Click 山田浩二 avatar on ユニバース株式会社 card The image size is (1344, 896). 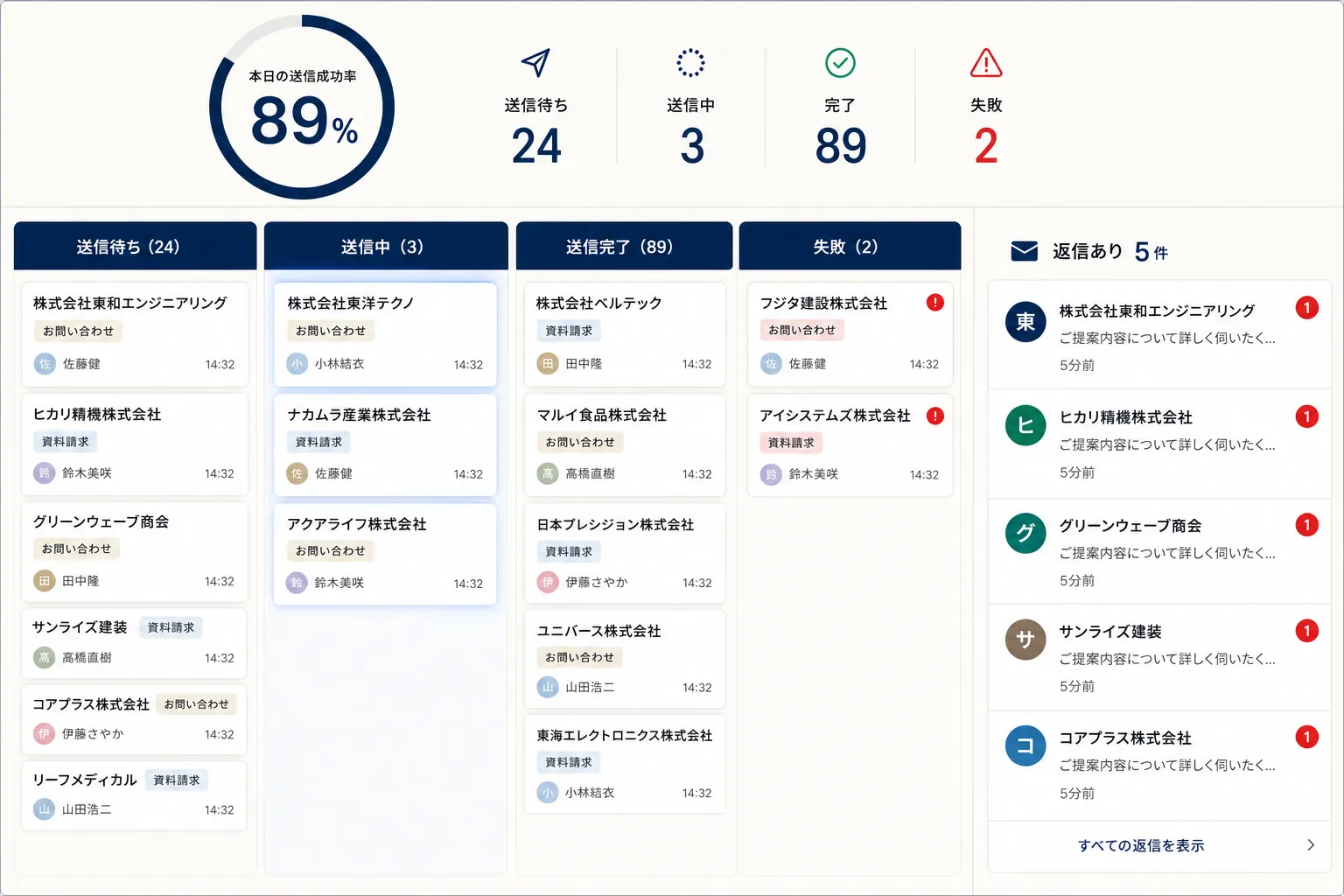pyautogui.click(x=548, y=688)
